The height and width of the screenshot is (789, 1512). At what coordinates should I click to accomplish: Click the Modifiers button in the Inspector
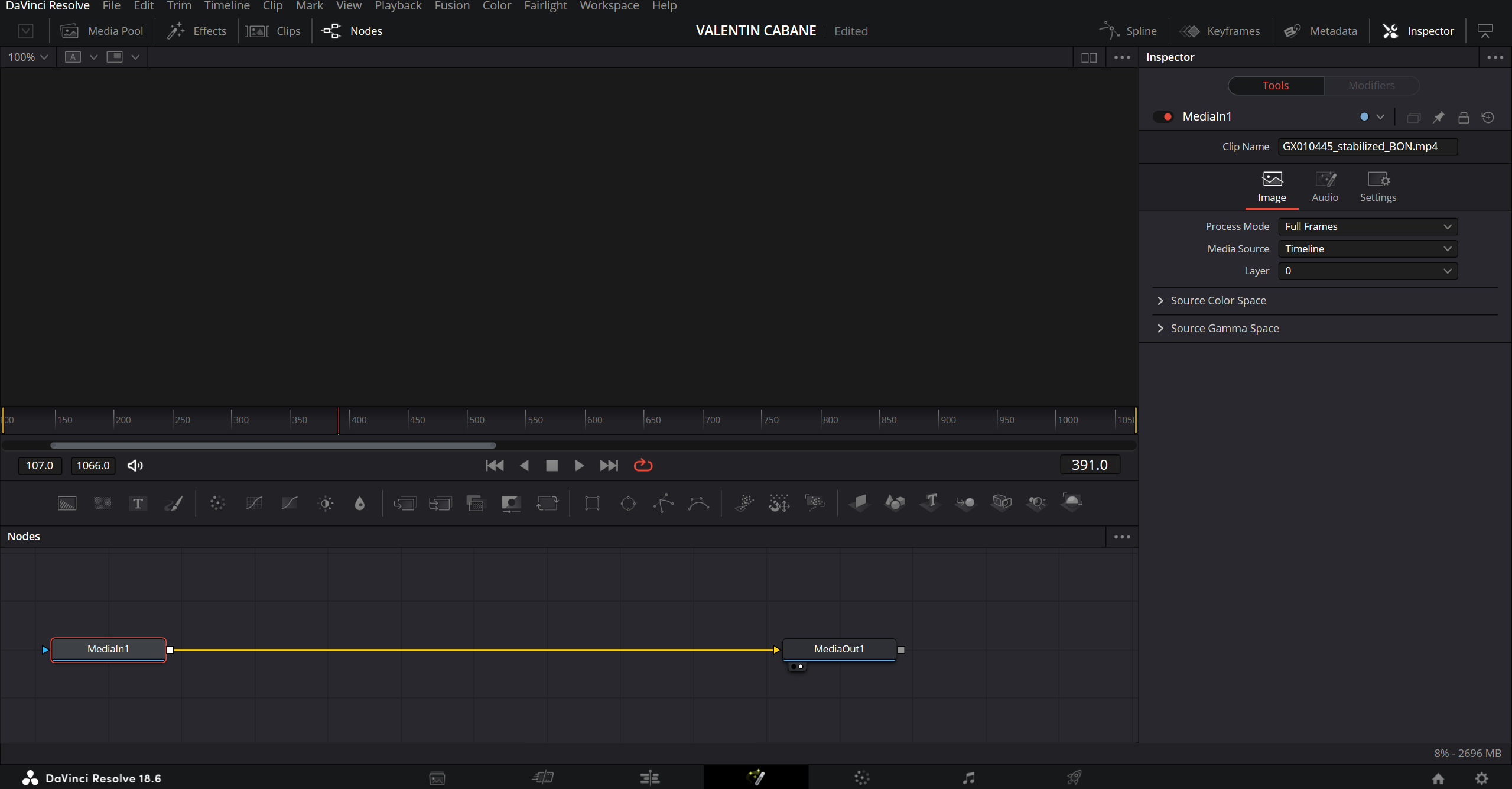(1371, 85)
